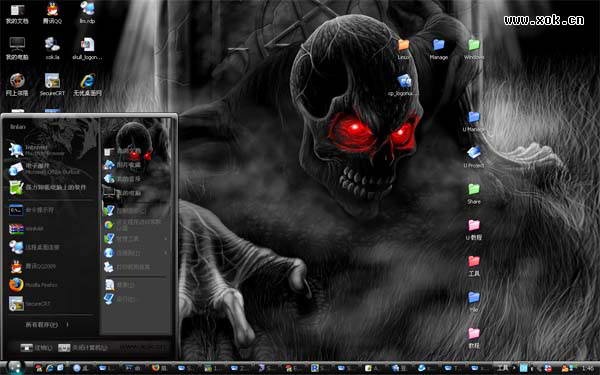Expand 所有程序 in the Start menu
This screenshot has width=600, height=375.
pos(47,324)
